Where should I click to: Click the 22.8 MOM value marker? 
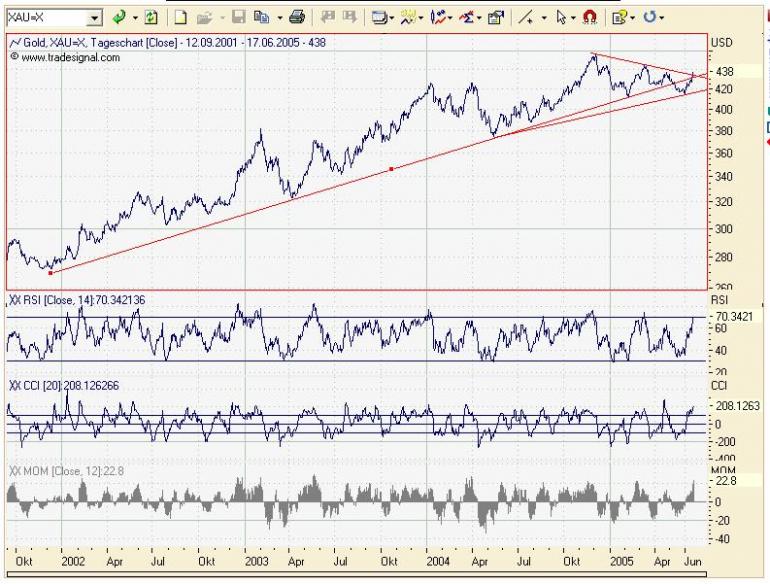(x=726, y=481)
